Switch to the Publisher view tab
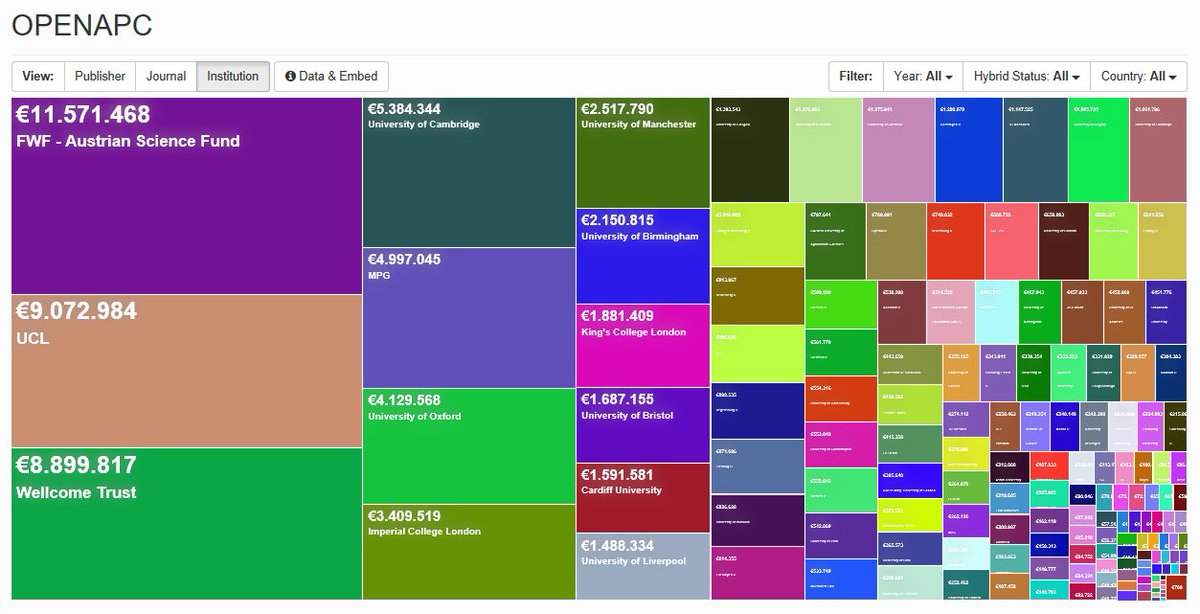Image resolution: width=1200 pixels, height=614 pixels. point(101,76)
